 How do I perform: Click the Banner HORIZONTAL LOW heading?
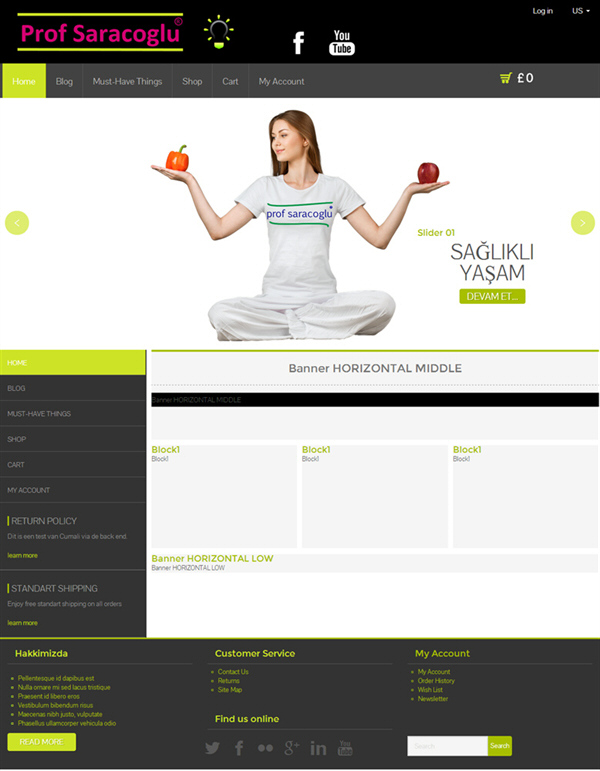212,558
